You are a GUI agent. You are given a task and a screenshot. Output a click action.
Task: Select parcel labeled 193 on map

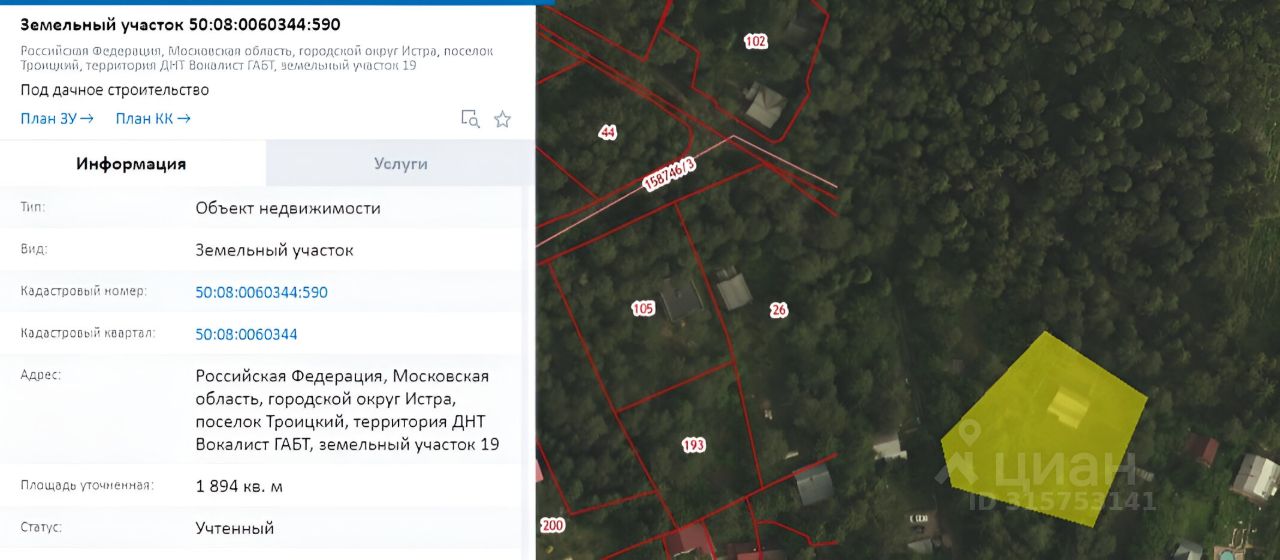(x=693, y=445)
